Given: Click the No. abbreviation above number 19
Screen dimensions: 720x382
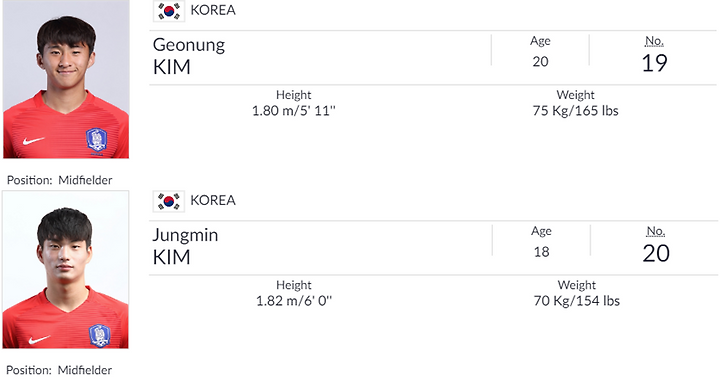Looking at the screenshot, I should 654,41.
